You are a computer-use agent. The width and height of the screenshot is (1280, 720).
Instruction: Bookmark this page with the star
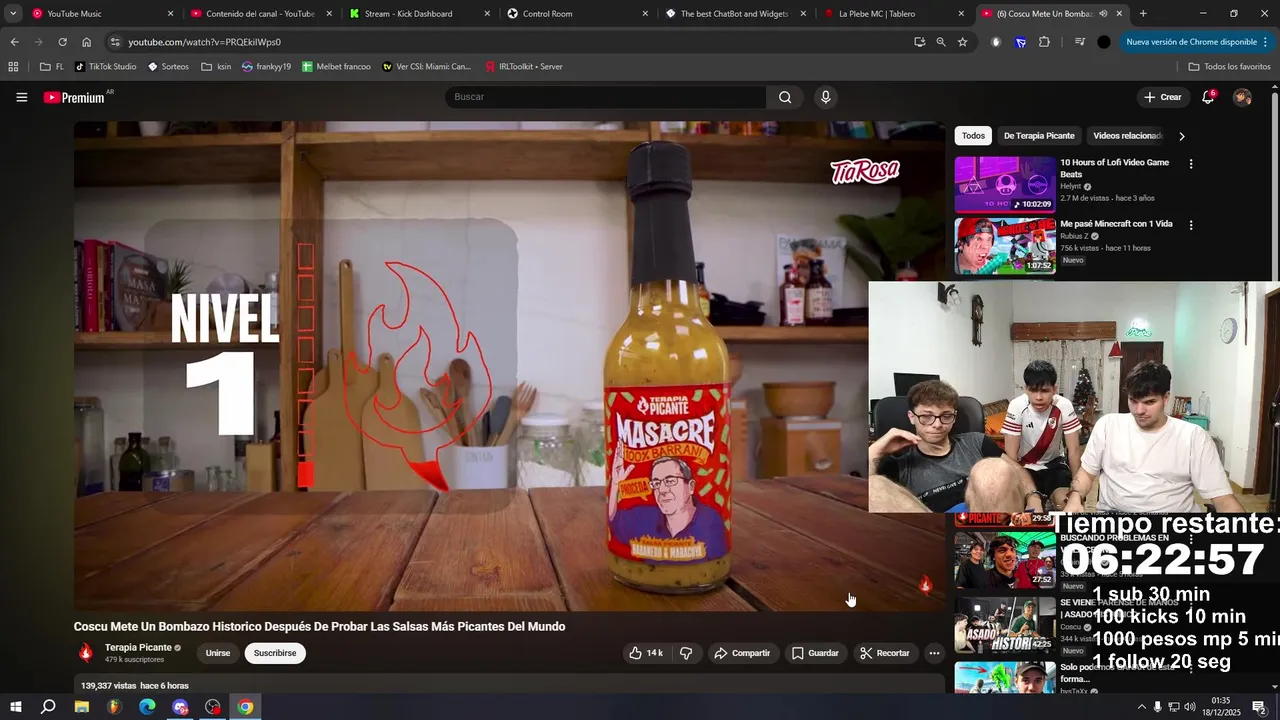tap(962, 42)
